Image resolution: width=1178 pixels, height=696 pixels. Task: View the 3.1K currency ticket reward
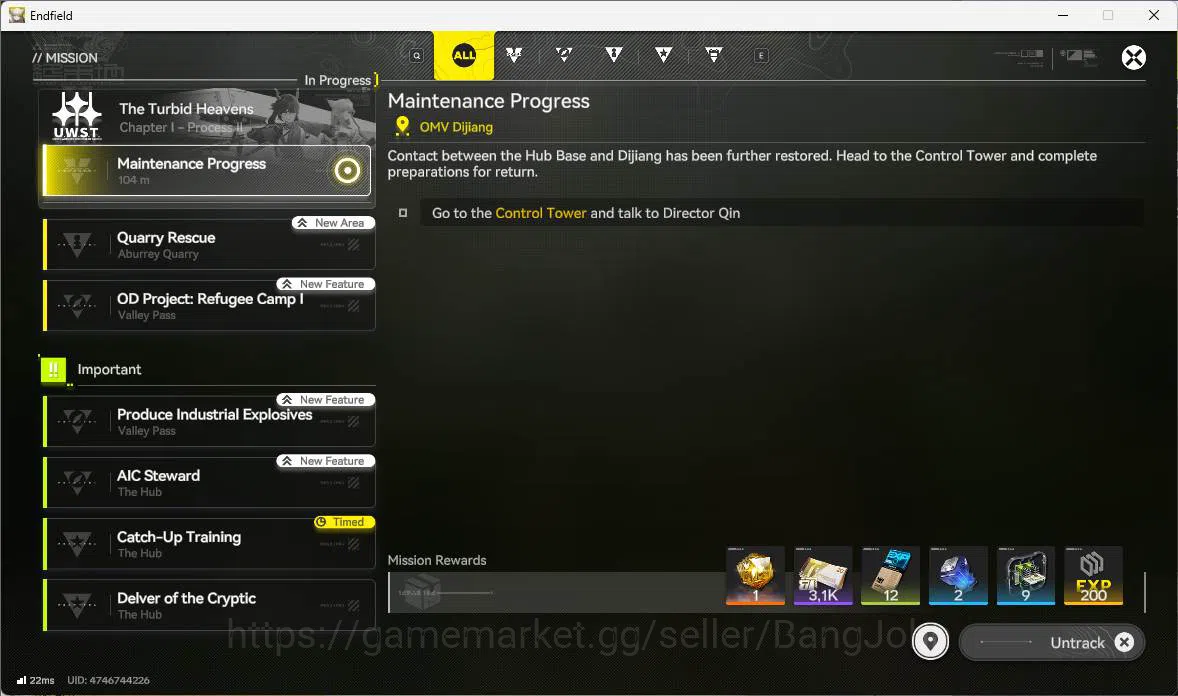[x=823, y=576]
